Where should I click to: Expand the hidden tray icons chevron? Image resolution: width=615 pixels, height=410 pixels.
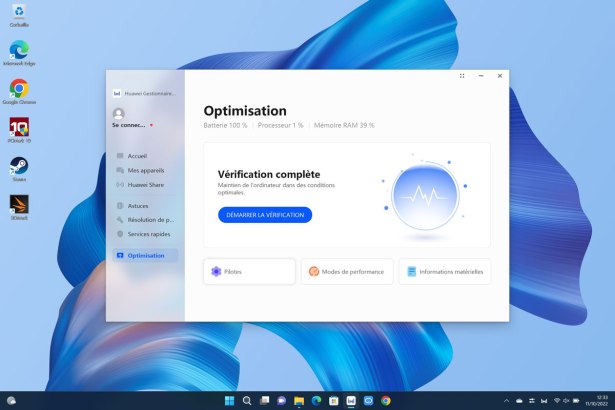pyautogui.click(x=506, y=401)
